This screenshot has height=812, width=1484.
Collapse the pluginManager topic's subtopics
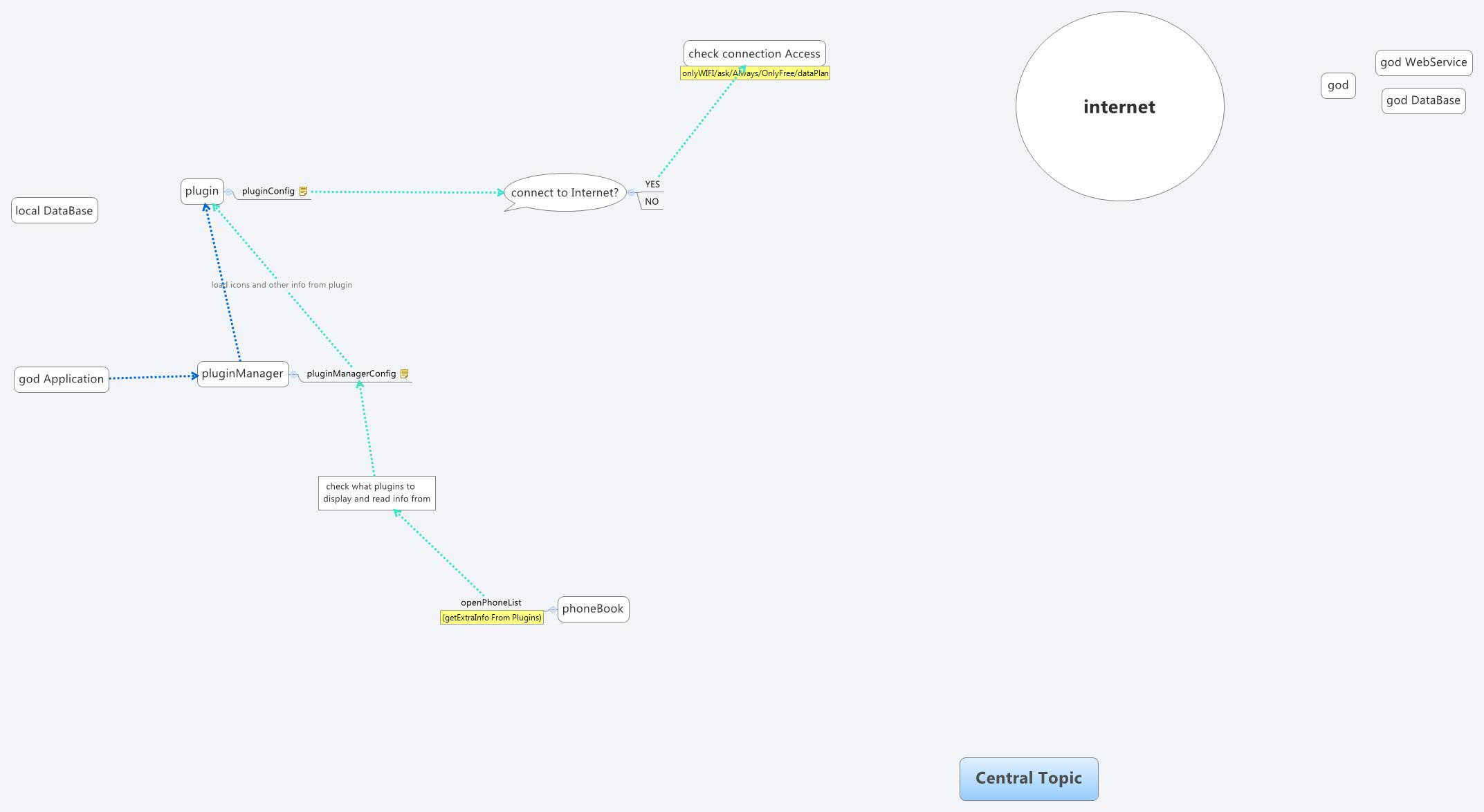[294, 375]
